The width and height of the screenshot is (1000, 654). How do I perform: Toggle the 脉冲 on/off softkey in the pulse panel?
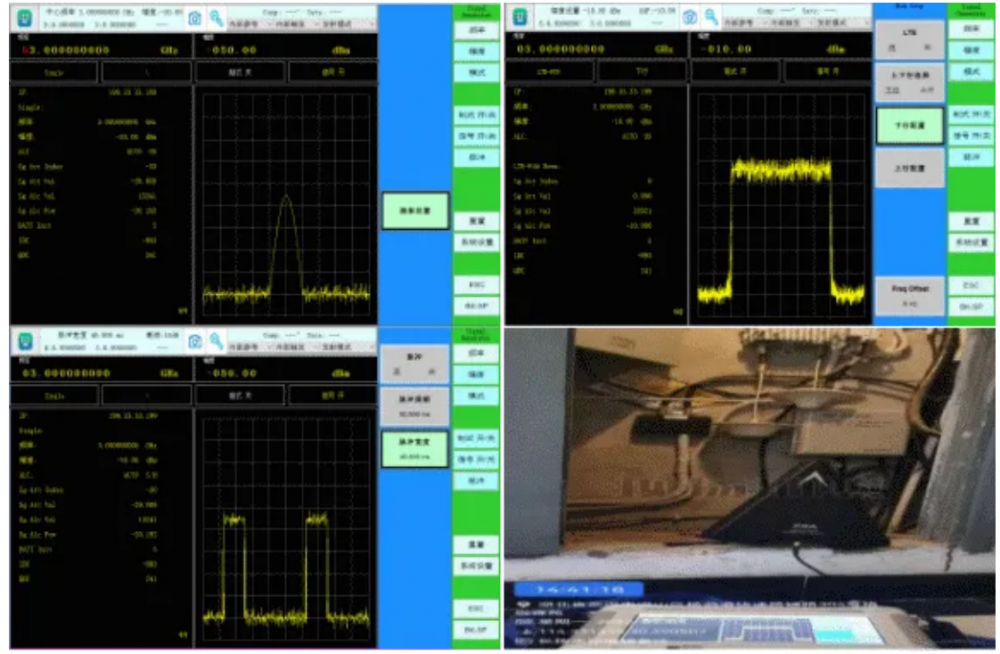pyautogui.click(x=414, y=362)
